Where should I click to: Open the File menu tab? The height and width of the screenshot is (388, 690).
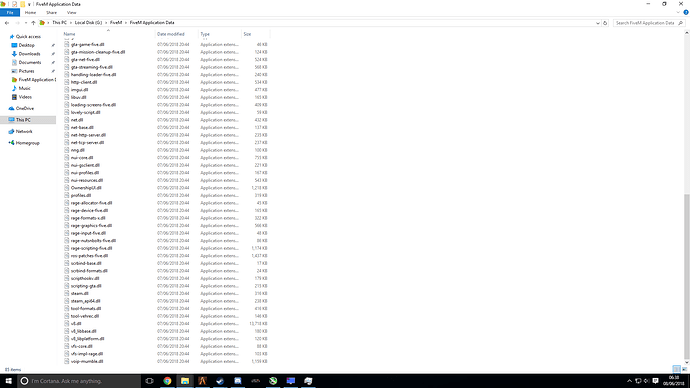tap(10, 12)
